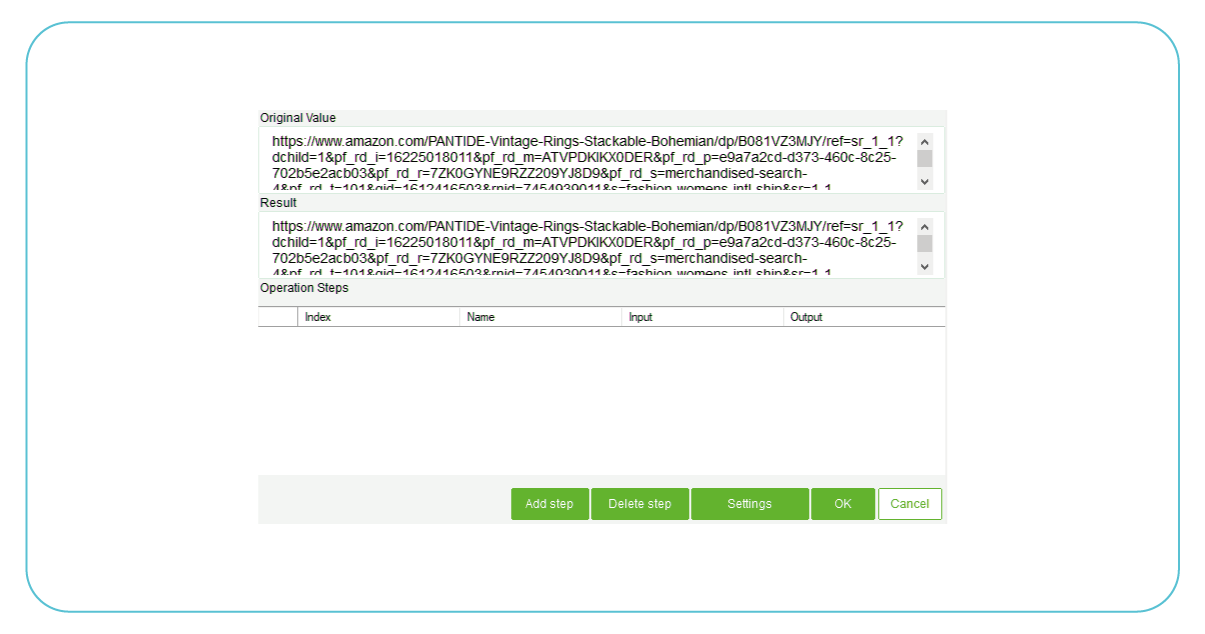Click the Result box's down scroll arrow
1205x634 pixels.
point(925,266)
